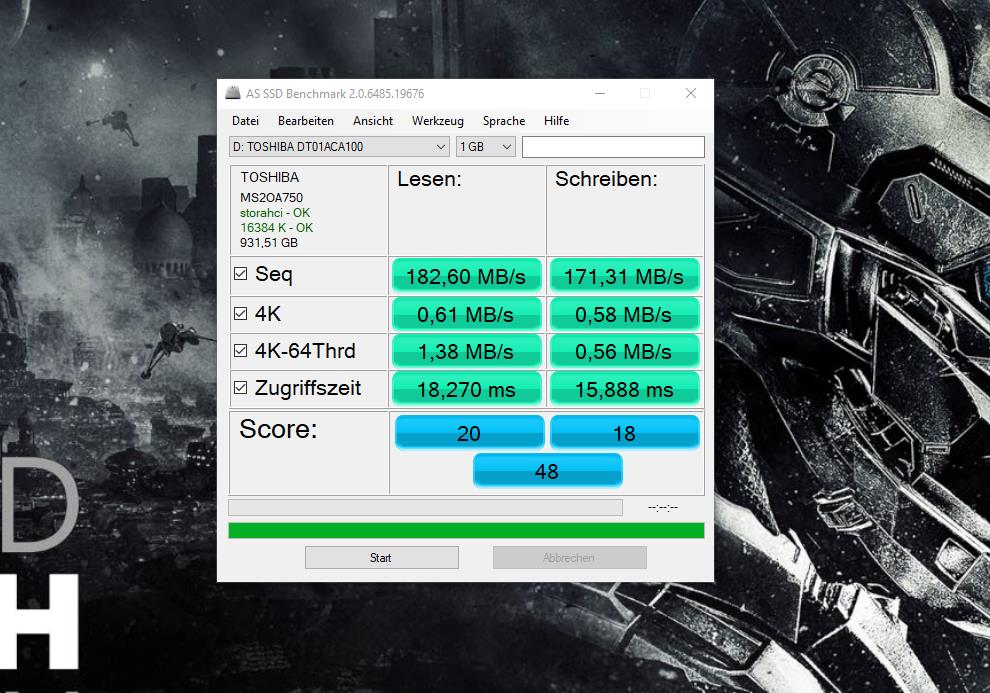
Task: Minimize the AS SSD Benchmark window
Action: pos(600,93)
